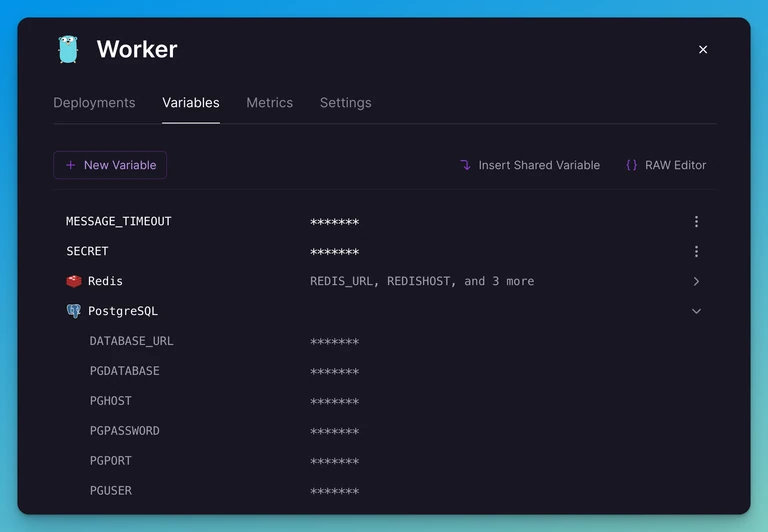
Task: Go to the Settings tab
Action: coord(345,102)
